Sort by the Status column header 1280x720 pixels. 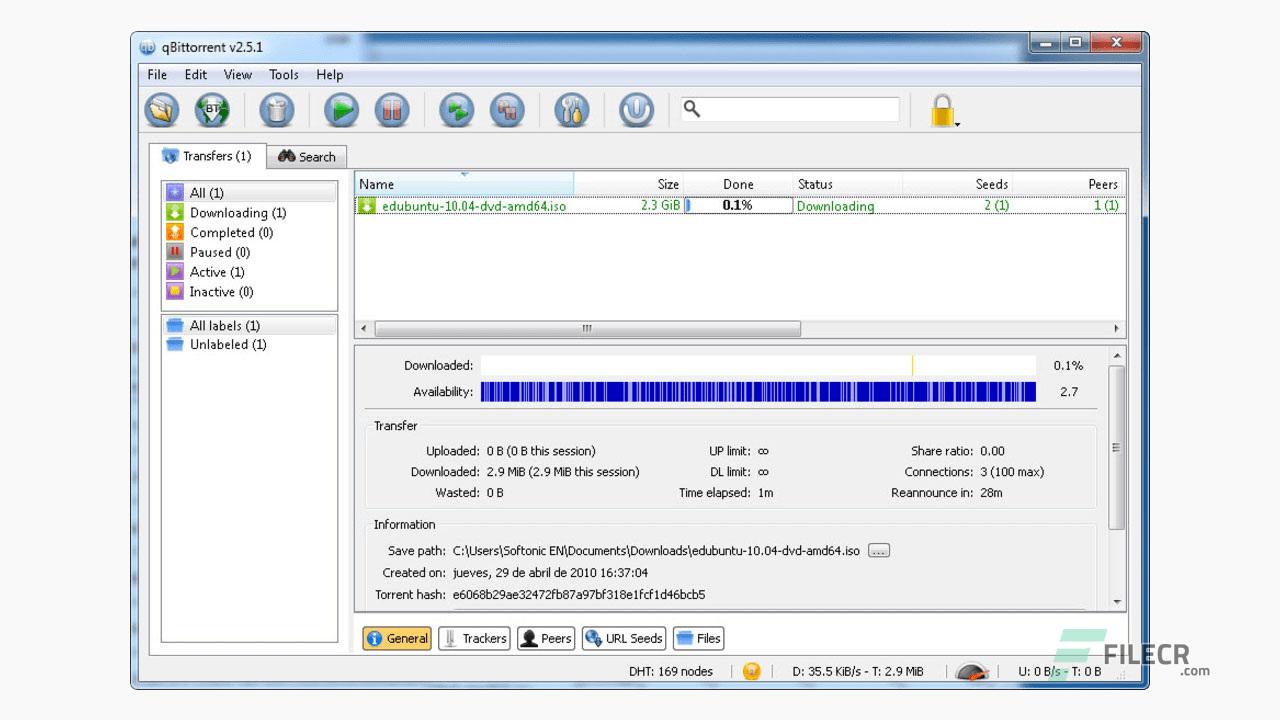point(848,184)
